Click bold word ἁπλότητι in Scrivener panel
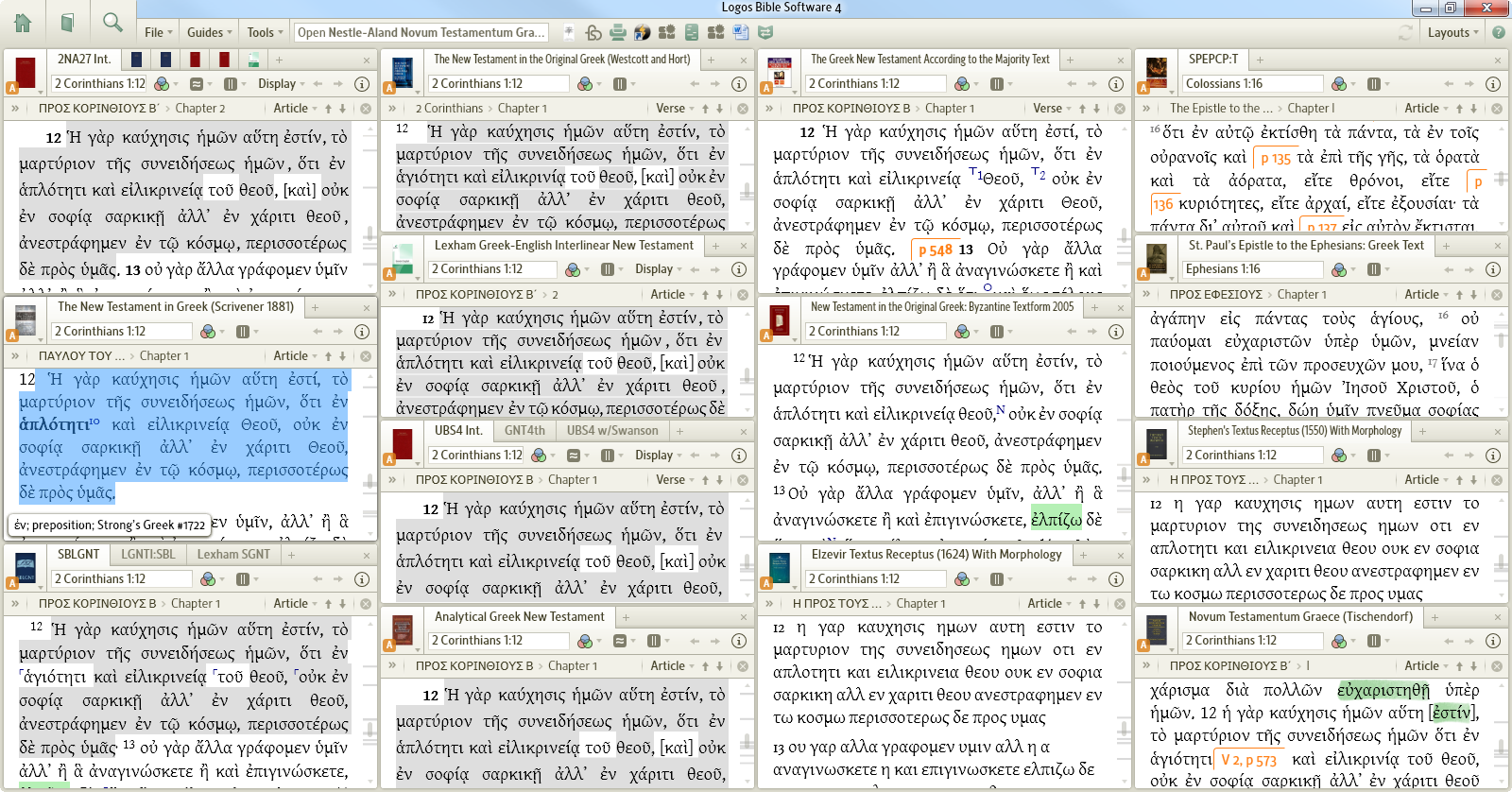This screenshot has width=1512, height=792. click(54, 424)
